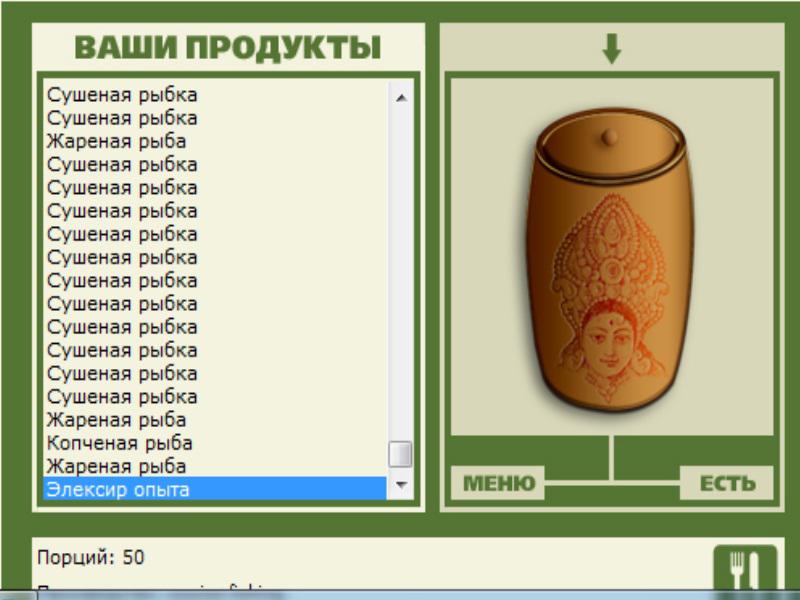Select the Элексир опыта list row
800x600 pixels.
215,489
